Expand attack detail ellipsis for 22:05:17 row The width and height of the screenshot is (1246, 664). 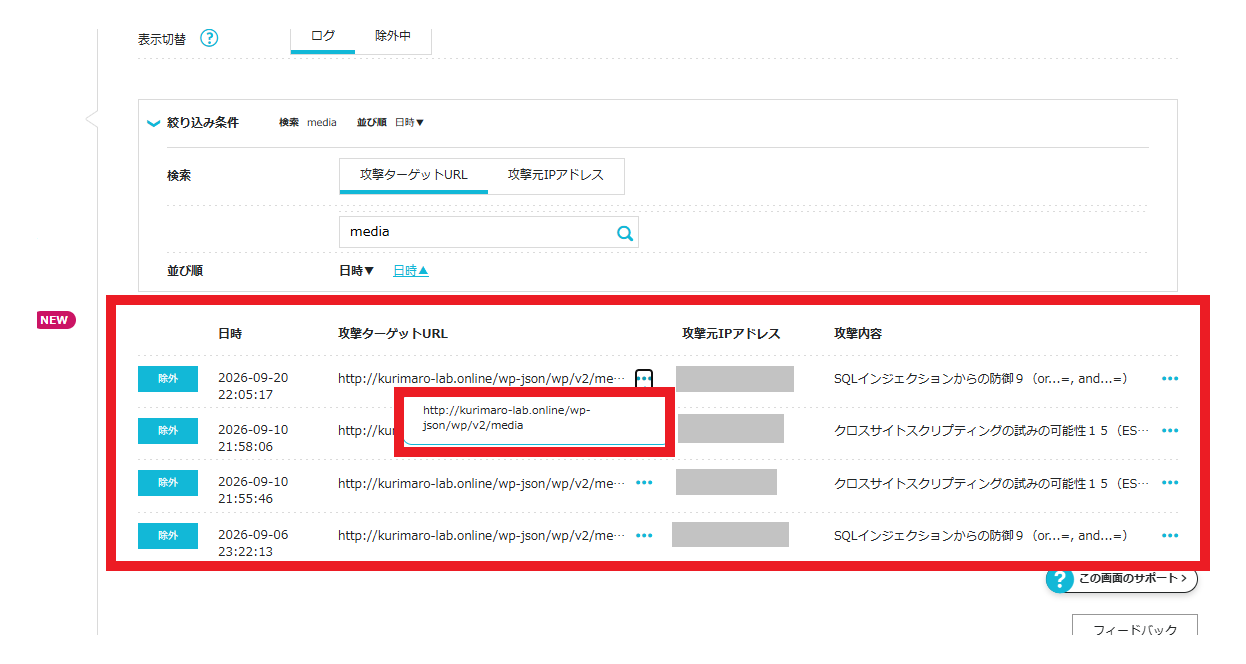click(x=1170, y=379)
